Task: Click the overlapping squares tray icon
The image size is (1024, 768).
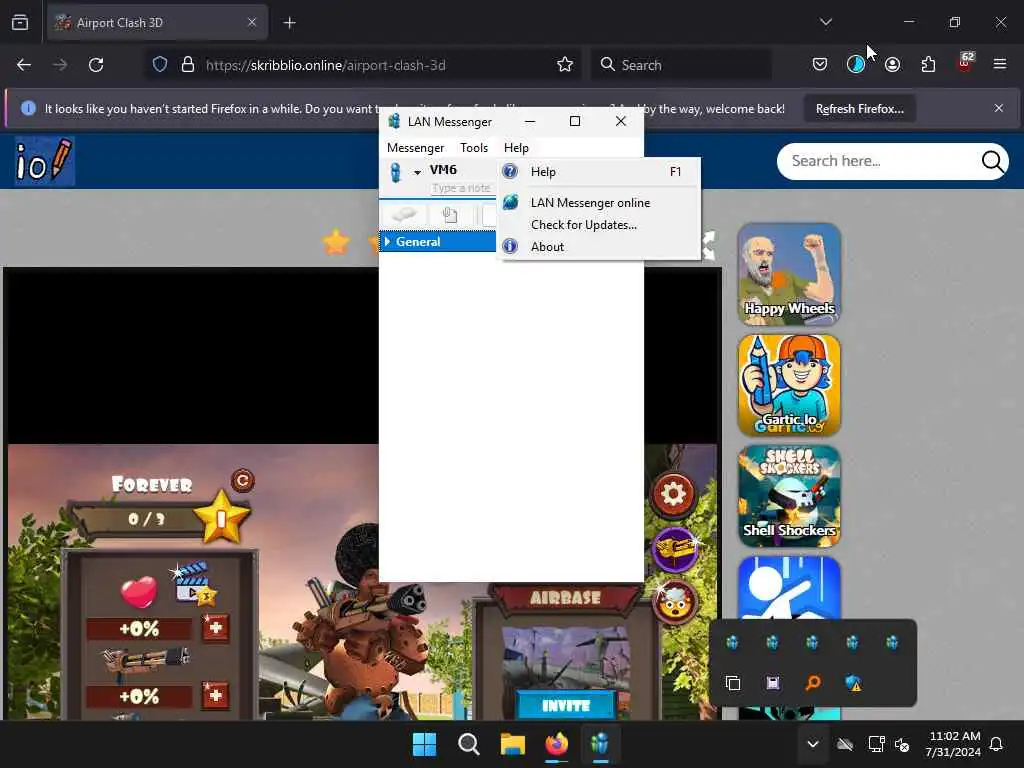Action: click(733, 683)
